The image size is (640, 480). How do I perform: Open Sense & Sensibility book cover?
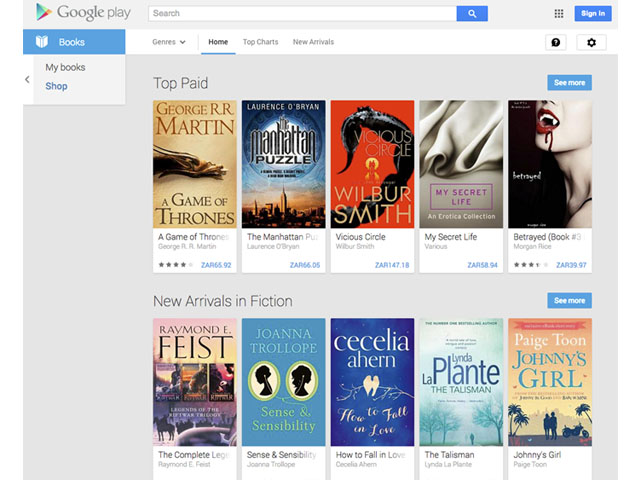click(283, 382)
